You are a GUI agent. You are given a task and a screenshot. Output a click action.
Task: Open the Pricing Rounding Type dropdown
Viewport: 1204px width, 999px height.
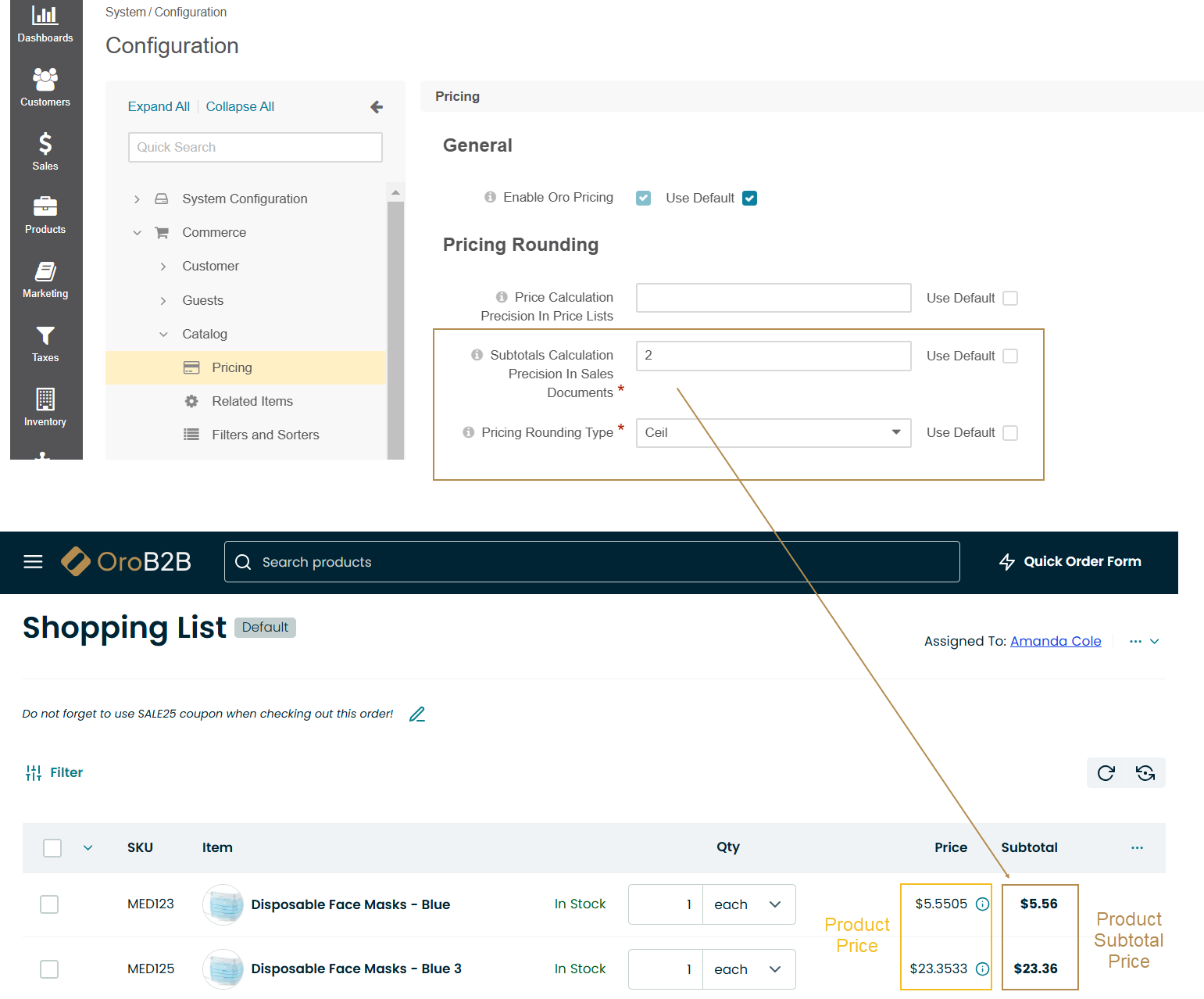point(773,433)
